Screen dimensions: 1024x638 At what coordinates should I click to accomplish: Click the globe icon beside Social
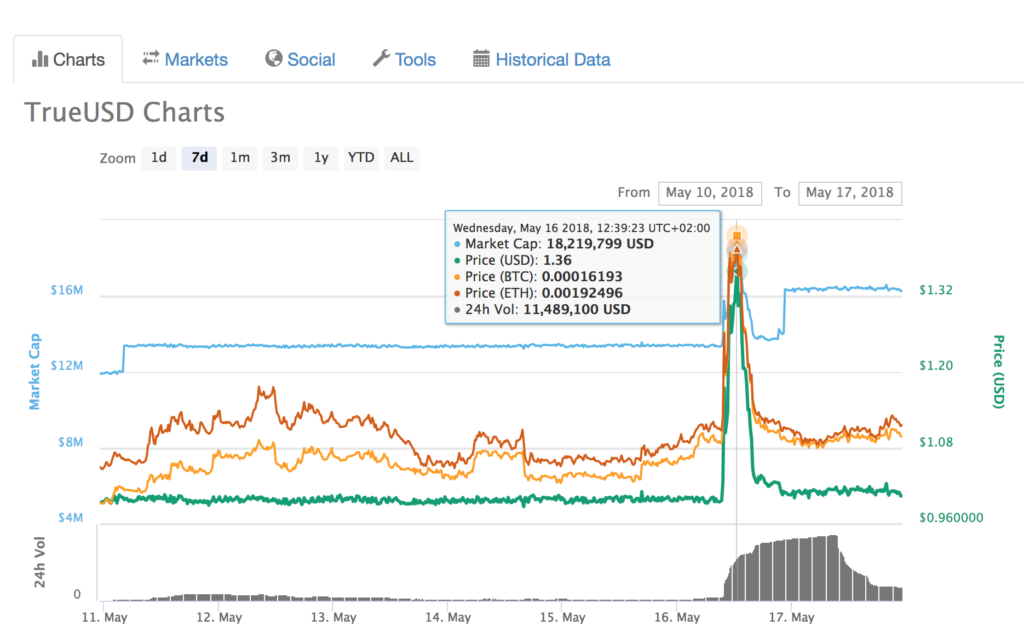pyautogui.click(x=274, y=58)
